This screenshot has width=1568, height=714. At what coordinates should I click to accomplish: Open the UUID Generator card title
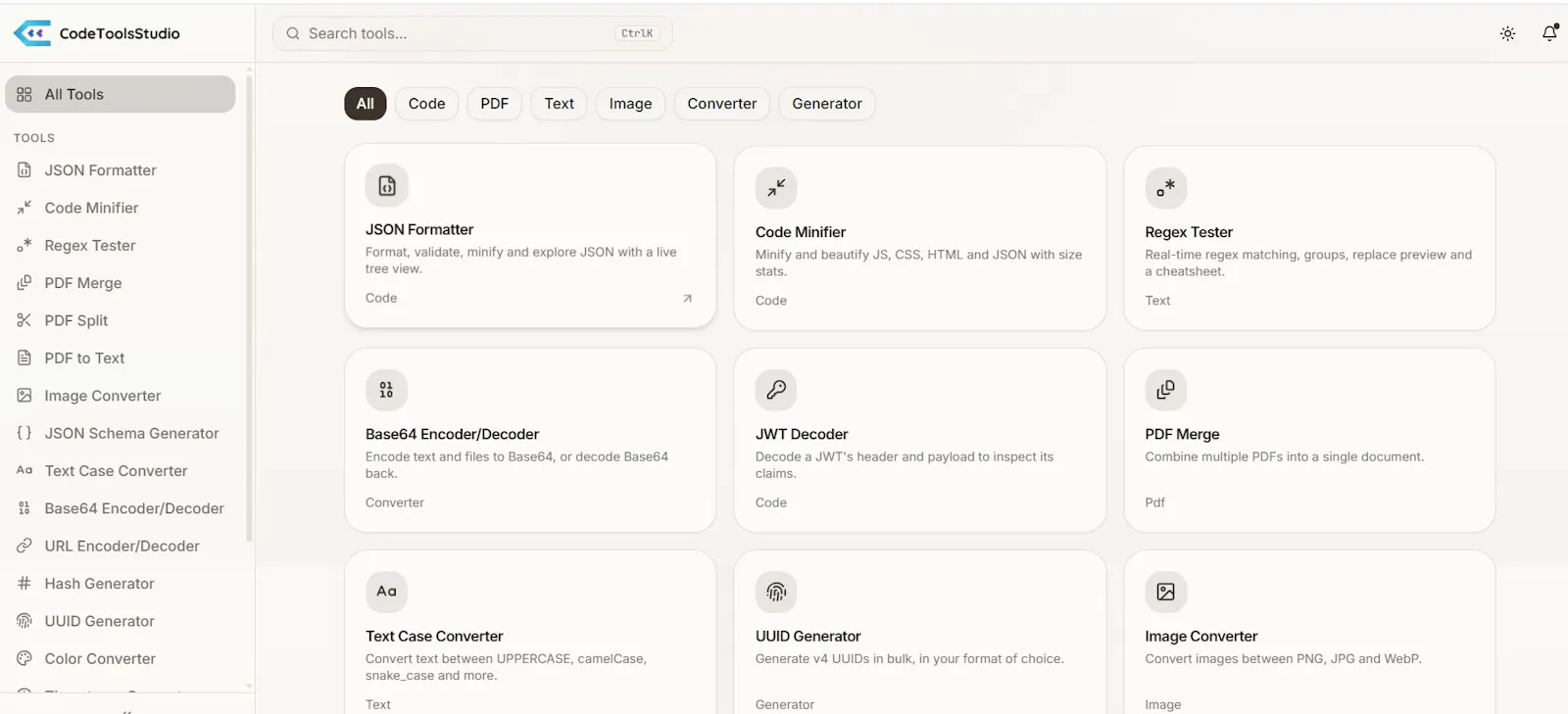808,636
